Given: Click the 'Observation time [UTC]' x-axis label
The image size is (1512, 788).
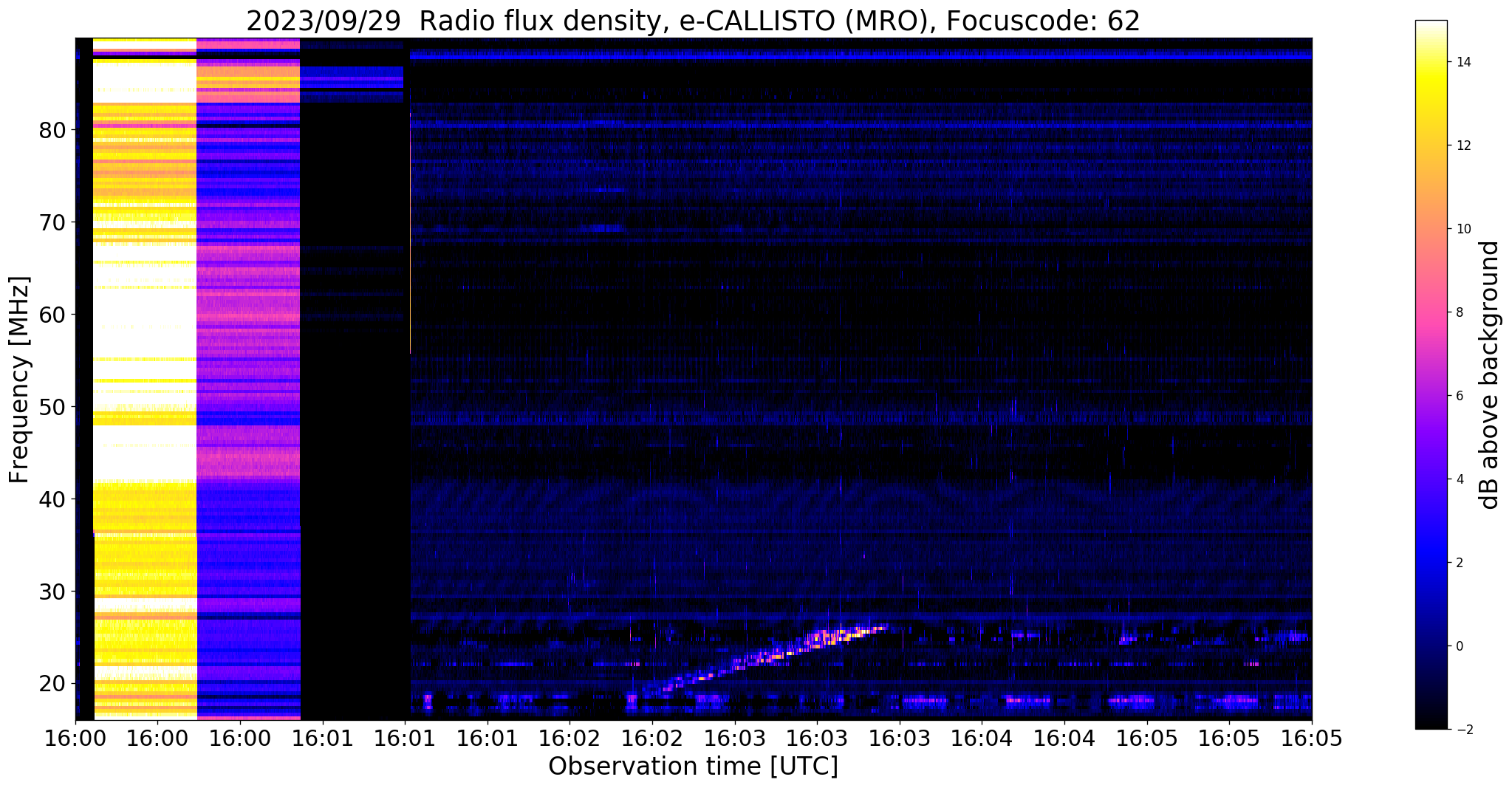Looking at the screenshot, I should [x=693, y=767].
